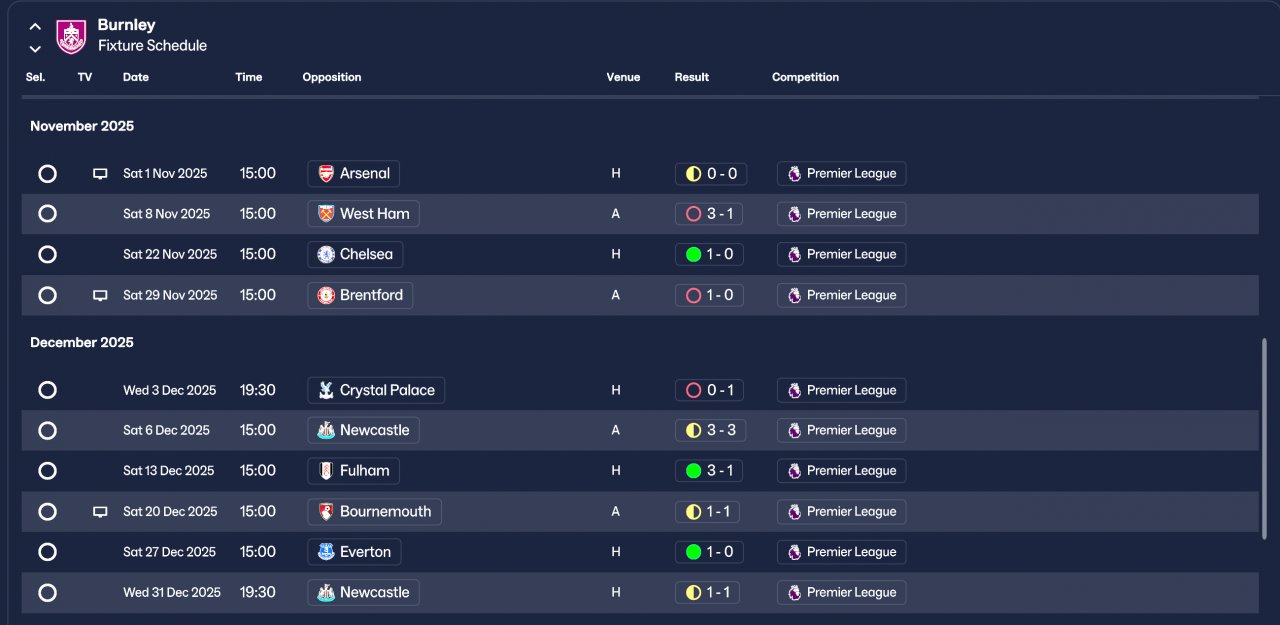Select the Chelsea fixture radio button
1280x625 pixels.
[x=47, y=255]
